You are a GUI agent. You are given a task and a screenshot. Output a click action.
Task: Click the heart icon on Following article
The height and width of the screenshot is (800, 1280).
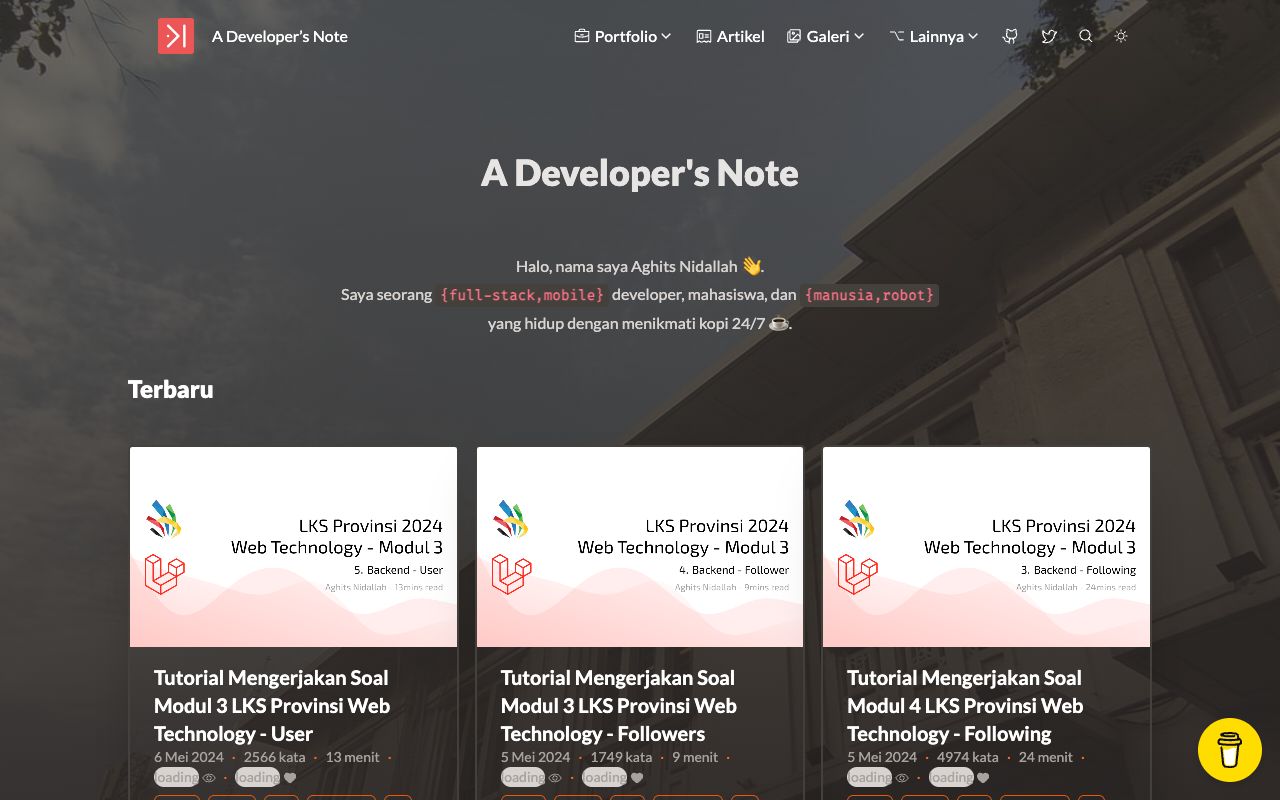[983, 777]
